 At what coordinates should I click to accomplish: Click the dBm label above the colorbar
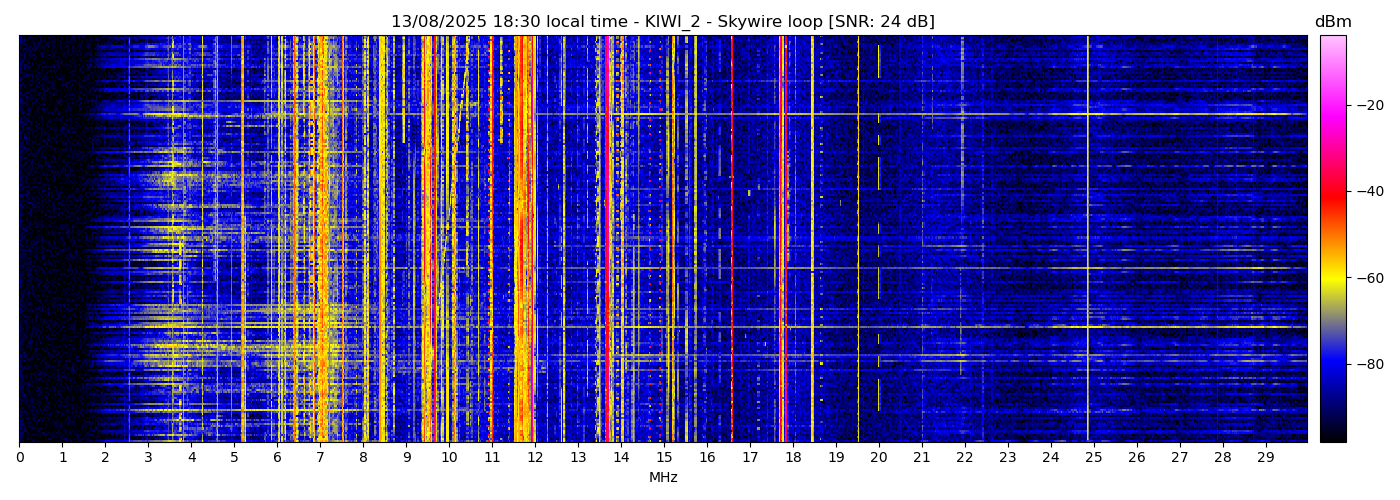pyautogui.click(x=1332, y=22)
